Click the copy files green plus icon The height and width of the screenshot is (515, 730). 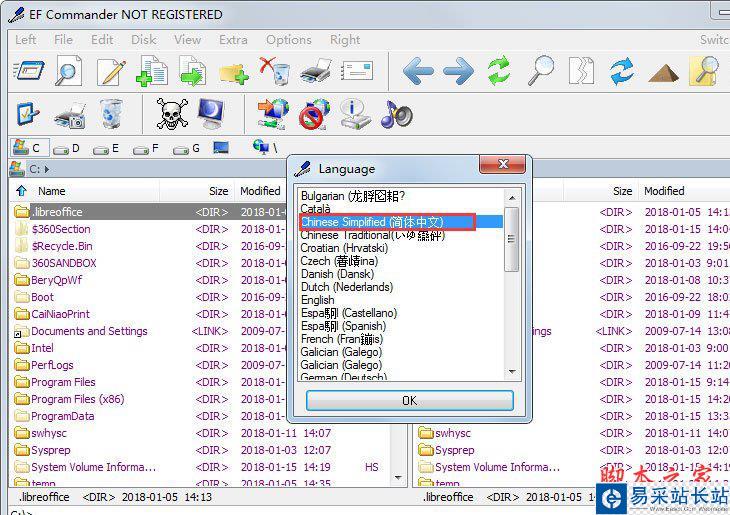[152, 71]
